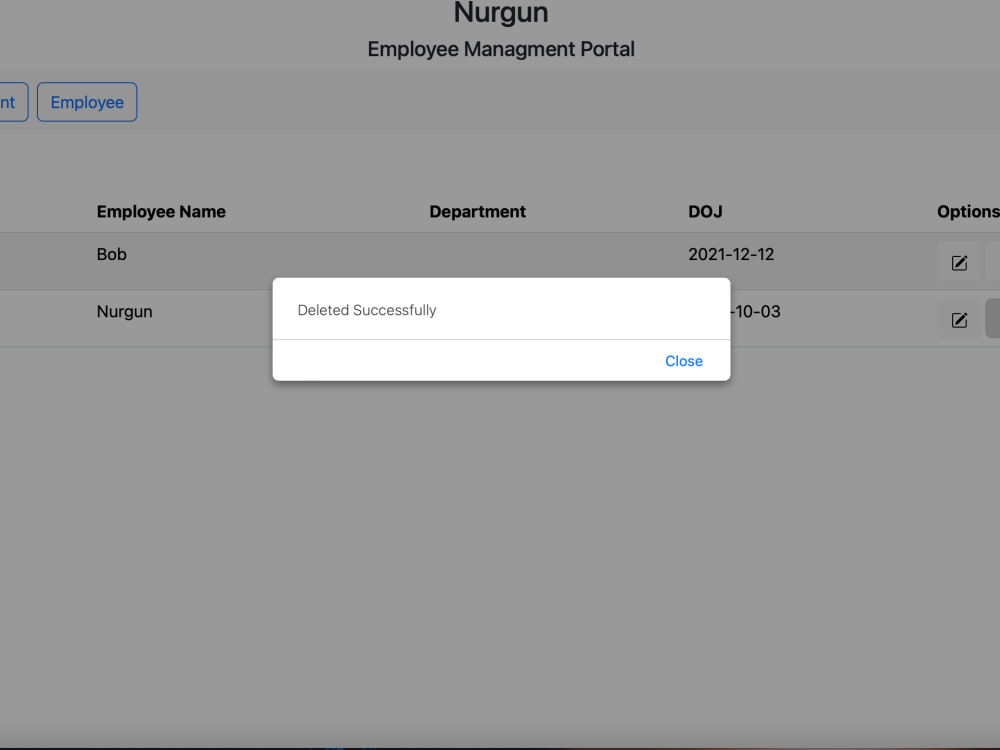The width and height of the screenshot is (1000, 750).
Task: Click employee name Bob
Action: pos(112,254)
